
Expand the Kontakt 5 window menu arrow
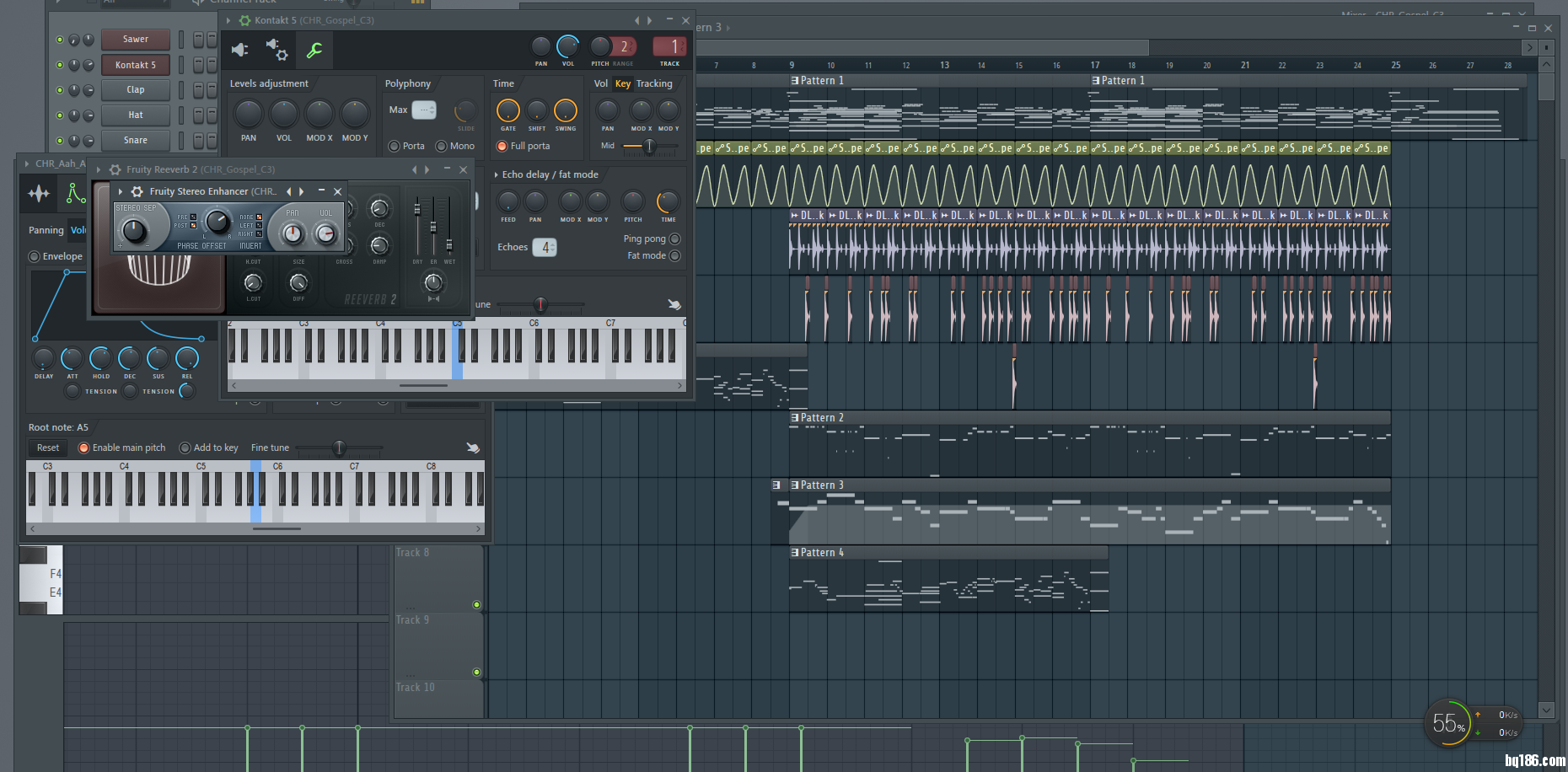tap(228, 20)
